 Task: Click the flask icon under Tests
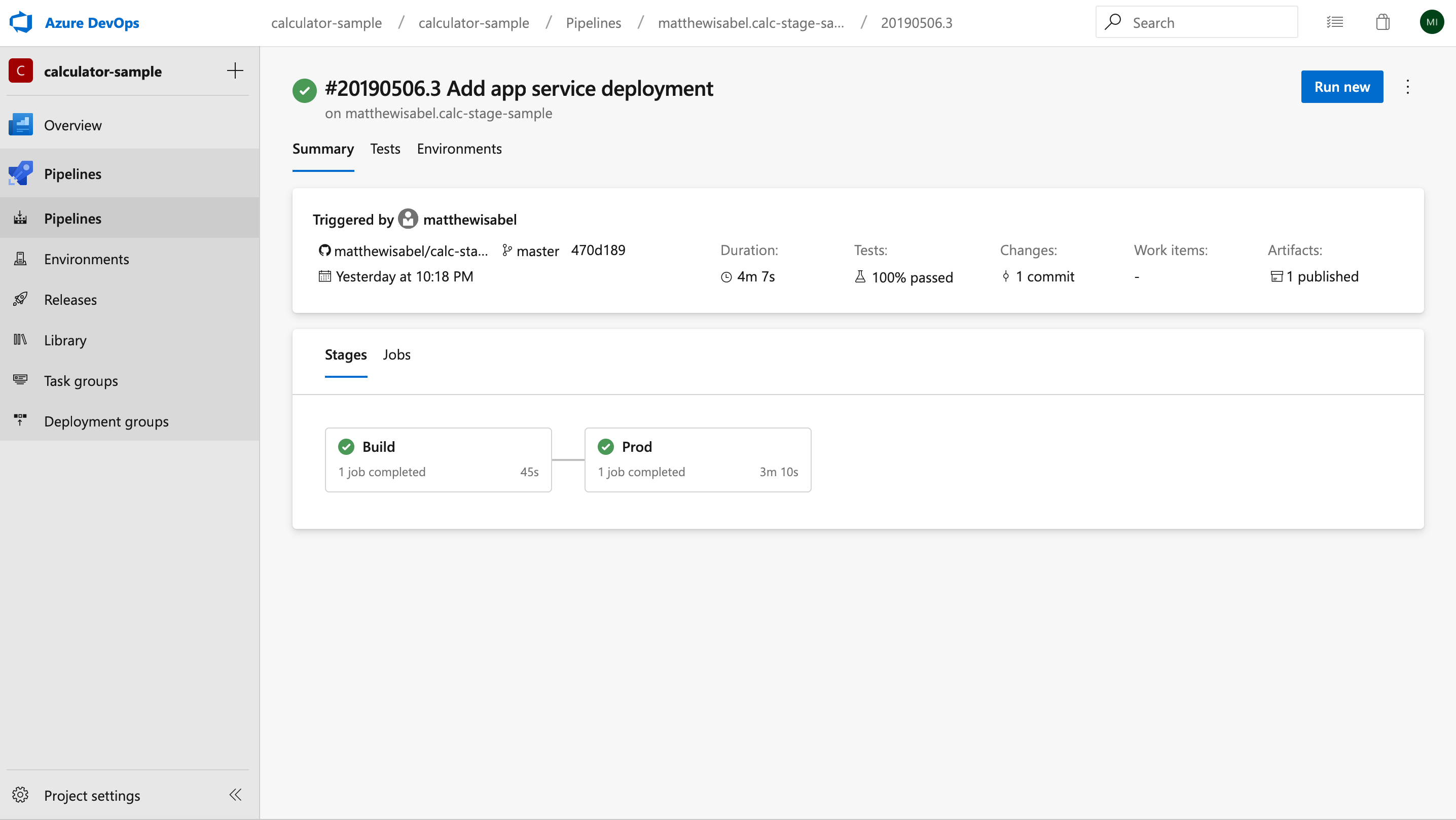click(x=860, y=276)
